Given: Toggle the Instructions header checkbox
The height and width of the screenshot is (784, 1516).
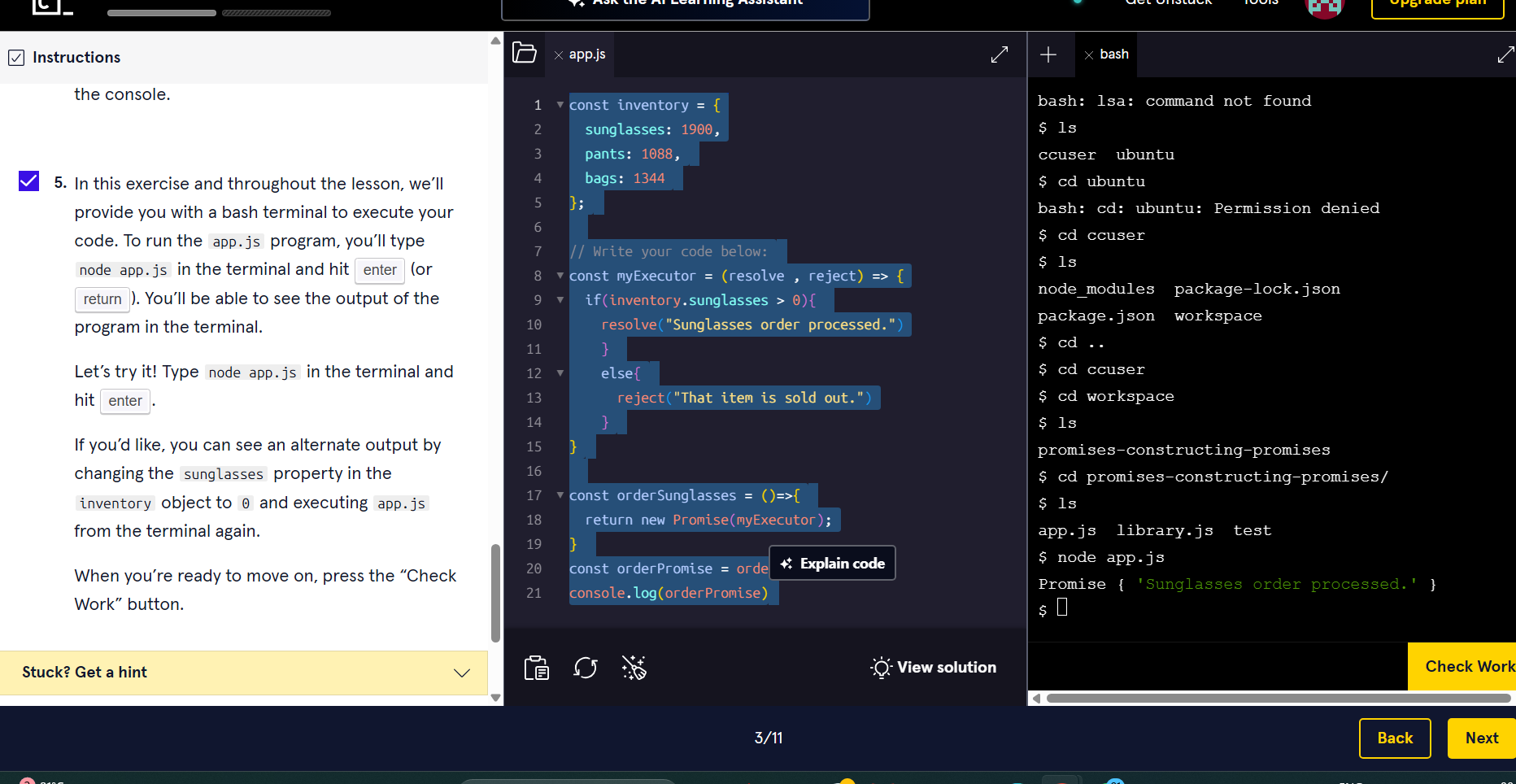Looking at the screenshot, I should coord(16,58).
